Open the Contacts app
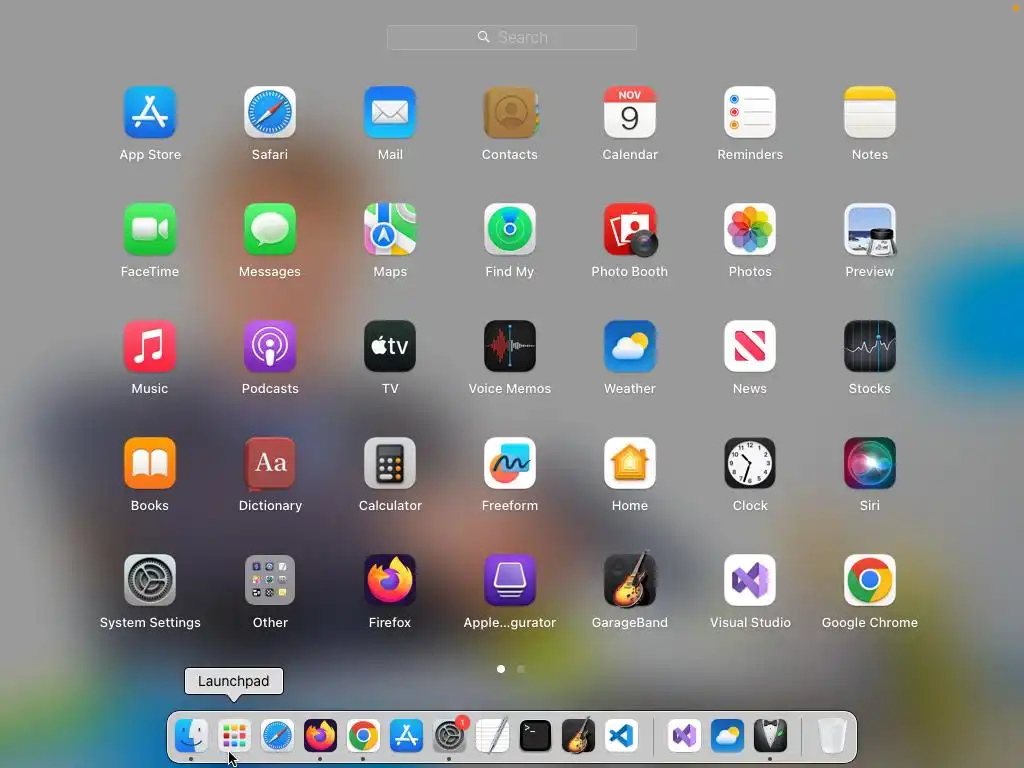 (x=510, y=112)
